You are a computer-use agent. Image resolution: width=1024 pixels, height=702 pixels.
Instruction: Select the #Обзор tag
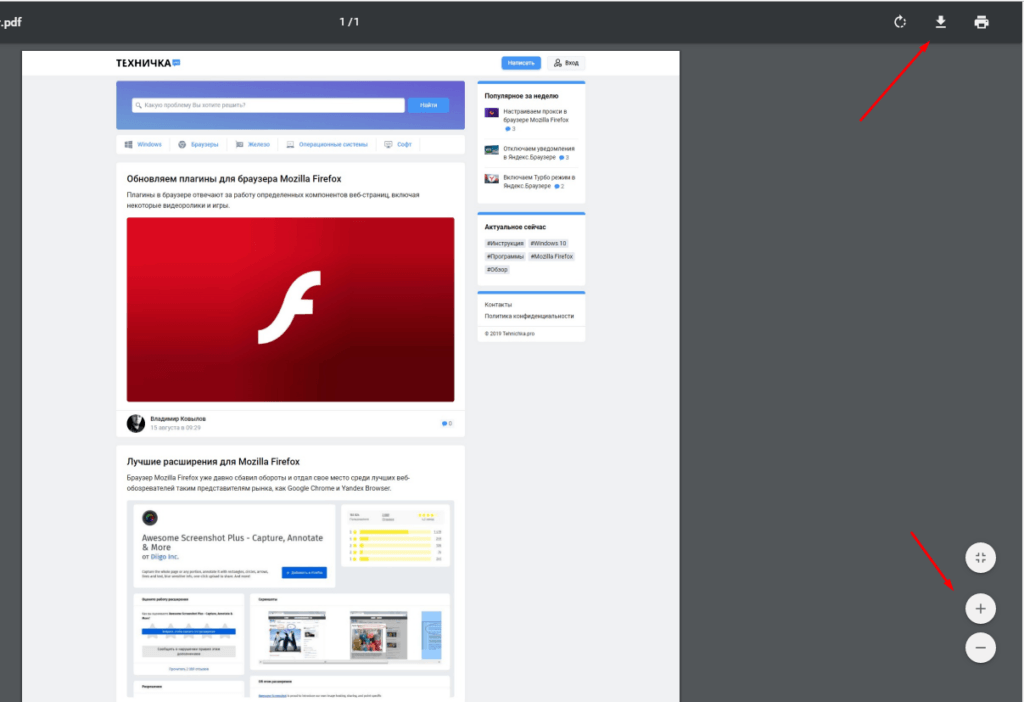coord(497,270)
